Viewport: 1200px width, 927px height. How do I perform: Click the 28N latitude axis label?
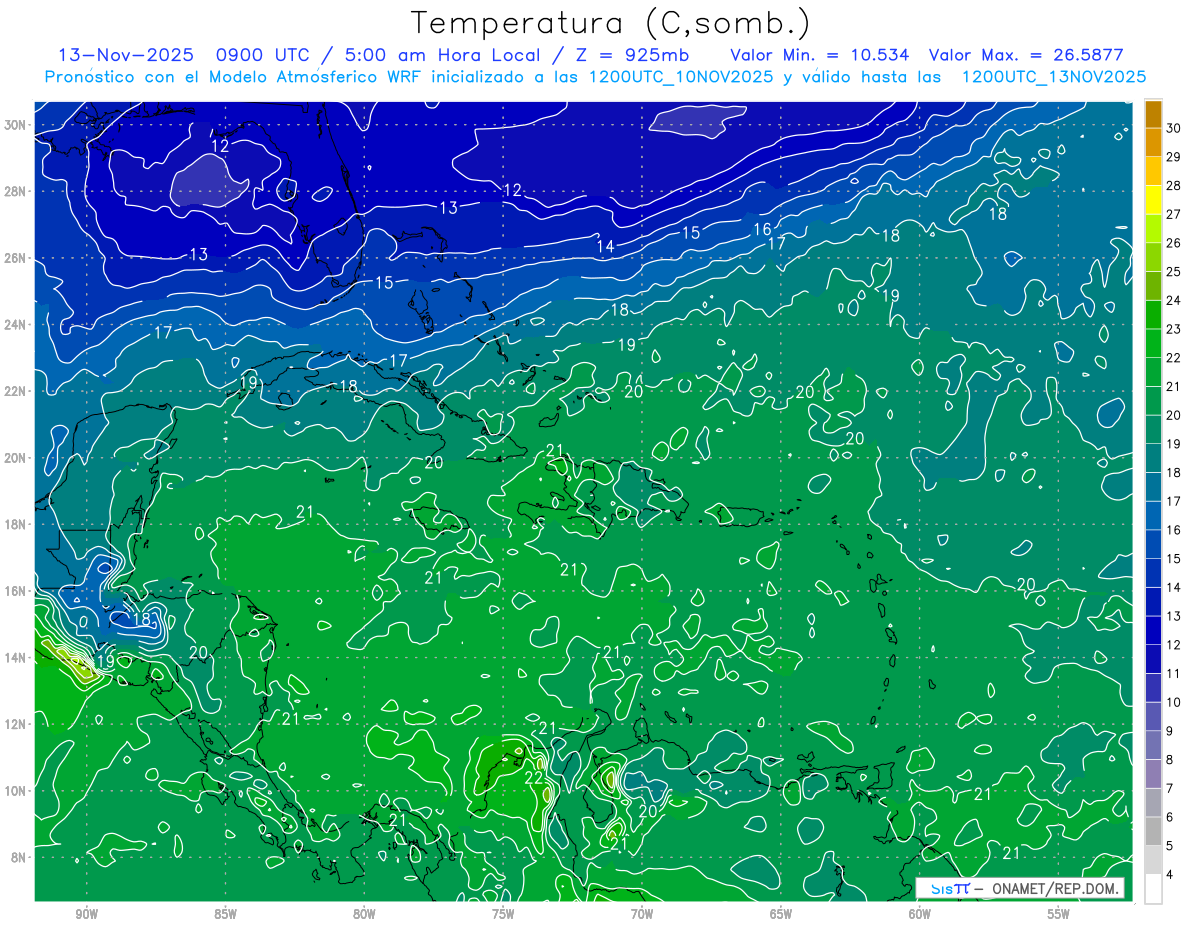(16, 192)
